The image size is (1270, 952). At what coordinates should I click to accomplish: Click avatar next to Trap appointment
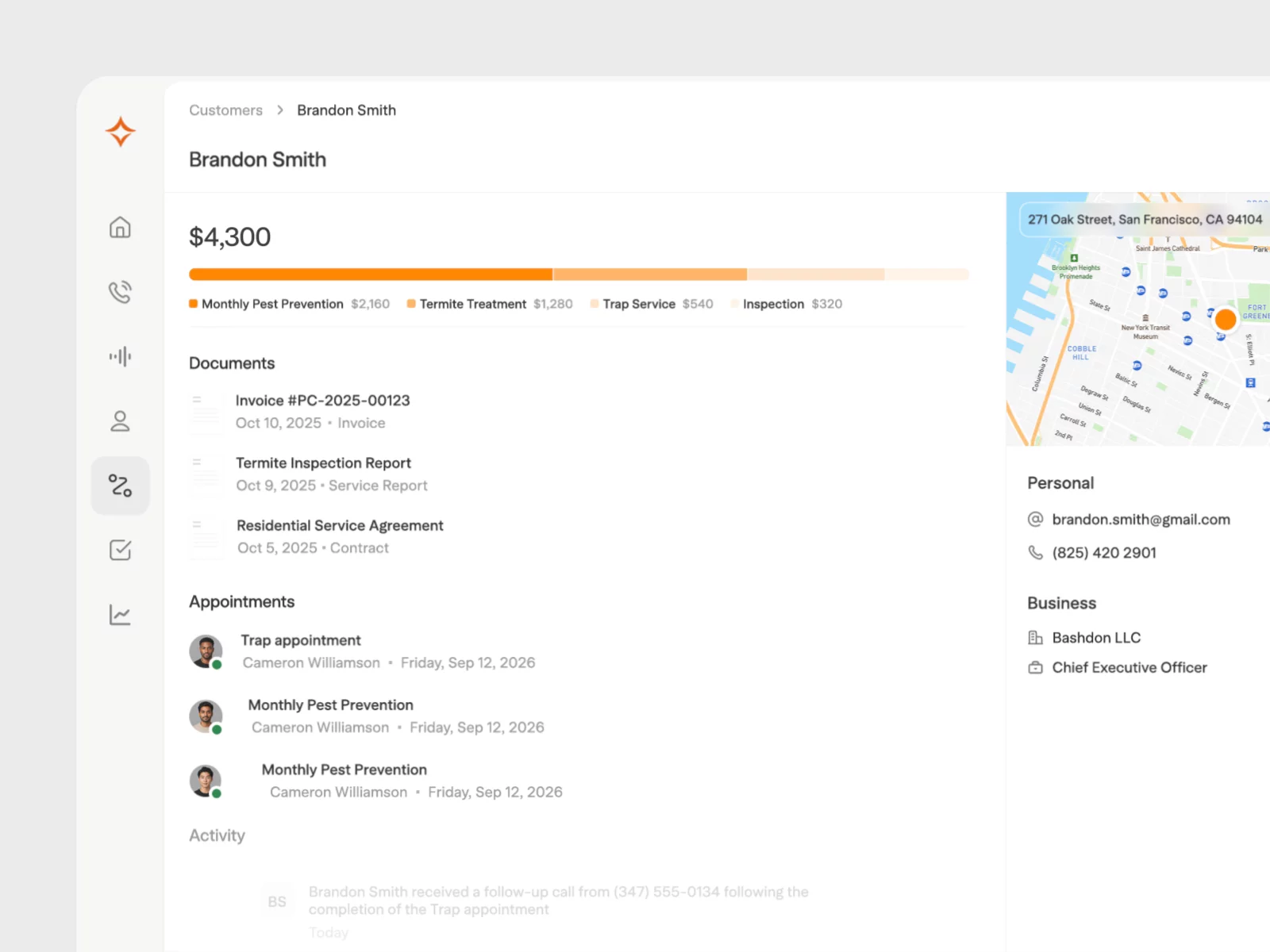click(x=206, y=651)
